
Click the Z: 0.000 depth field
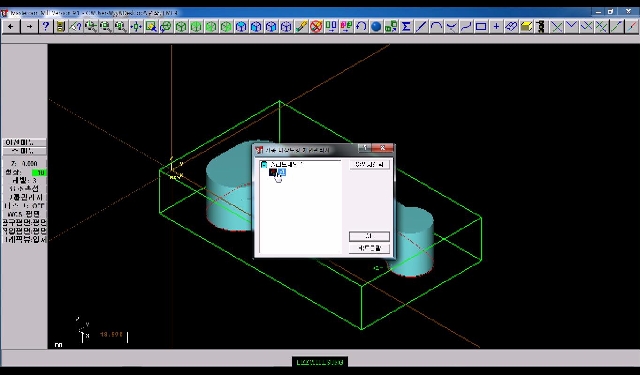24,164
